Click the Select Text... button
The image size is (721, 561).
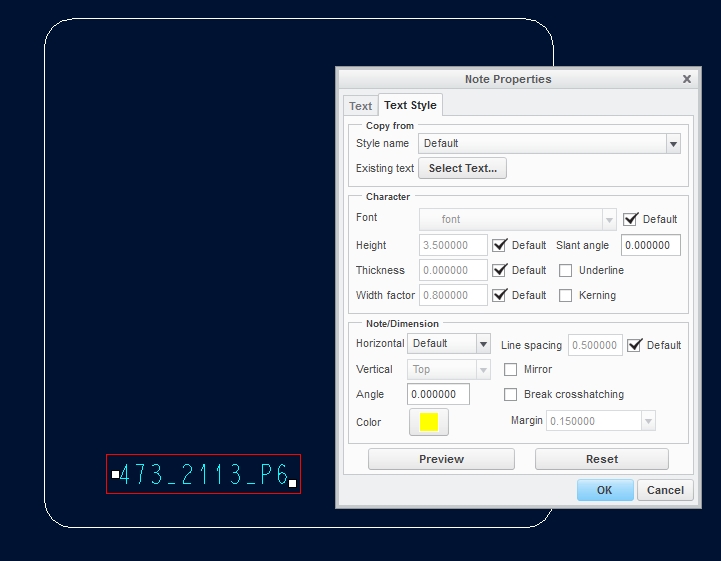point(463,168)
